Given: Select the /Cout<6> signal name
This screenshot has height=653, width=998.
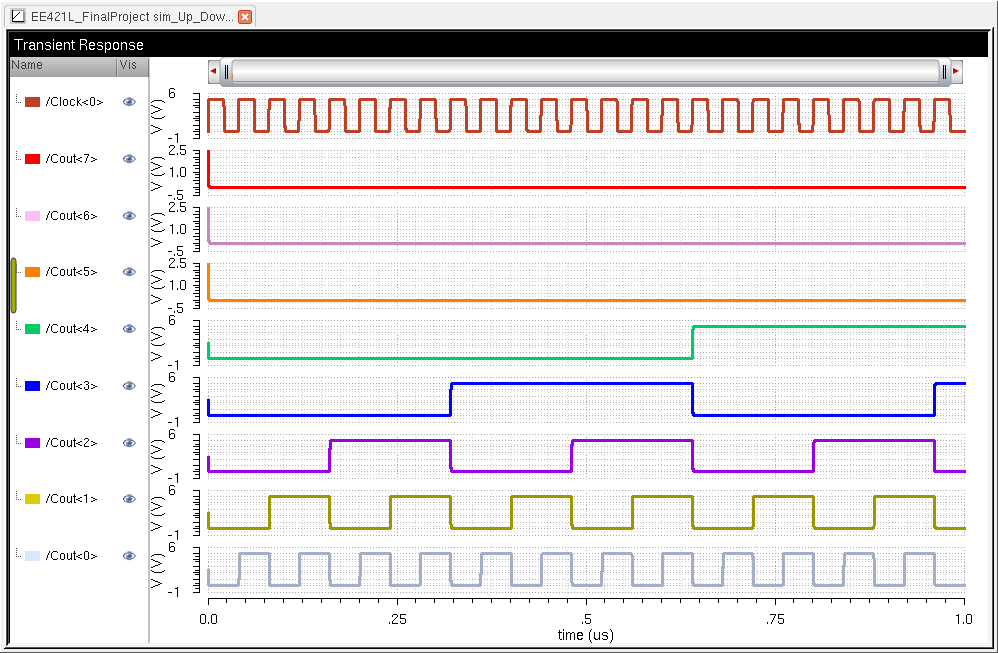Looking at the screenshot, I should tap(71, 216).
